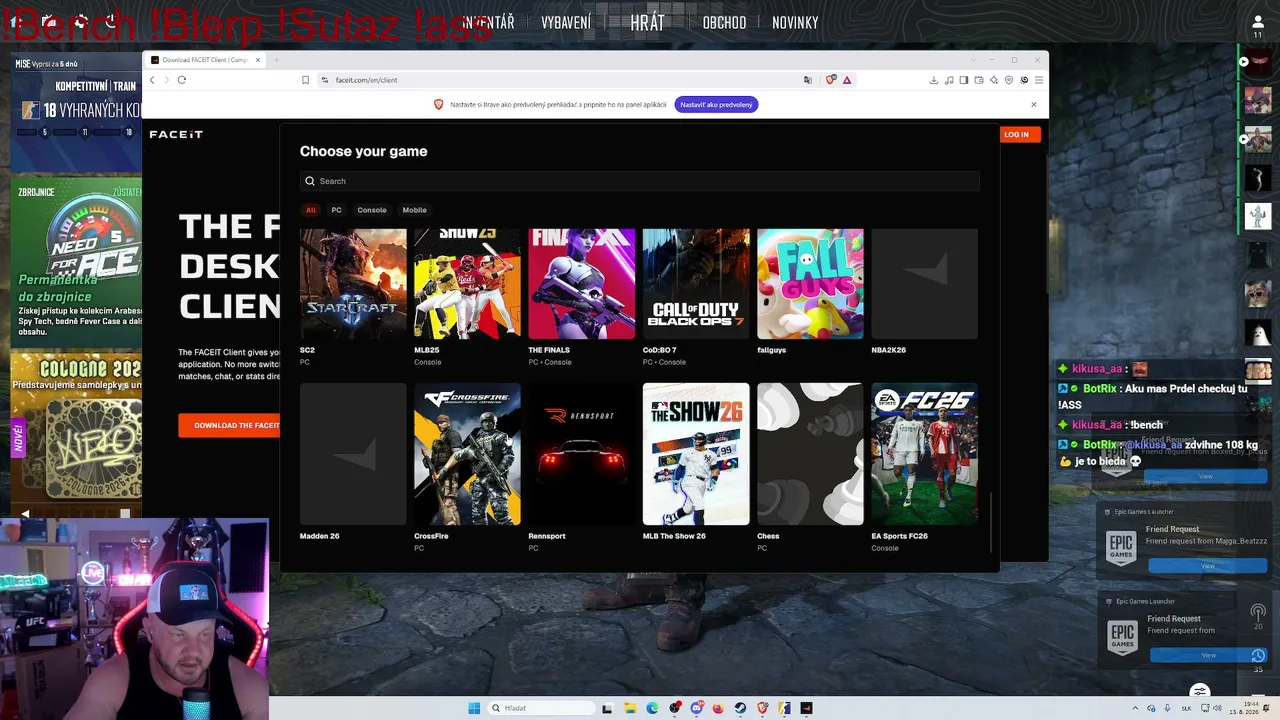The height and width of the screenshot is (720, 1280).
Task: Open the translate page icon in address bar
Action: click(x=808, y=80)
